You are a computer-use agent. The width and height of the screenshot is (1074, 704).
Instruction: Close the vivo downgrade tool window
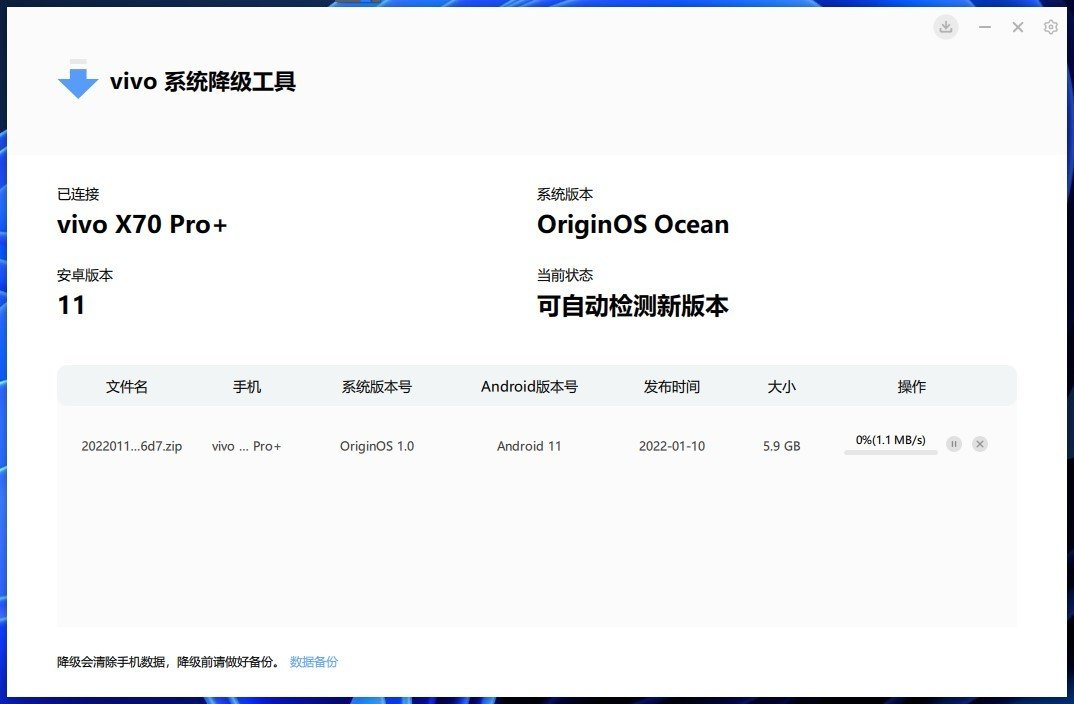(x=1018, y=27)
